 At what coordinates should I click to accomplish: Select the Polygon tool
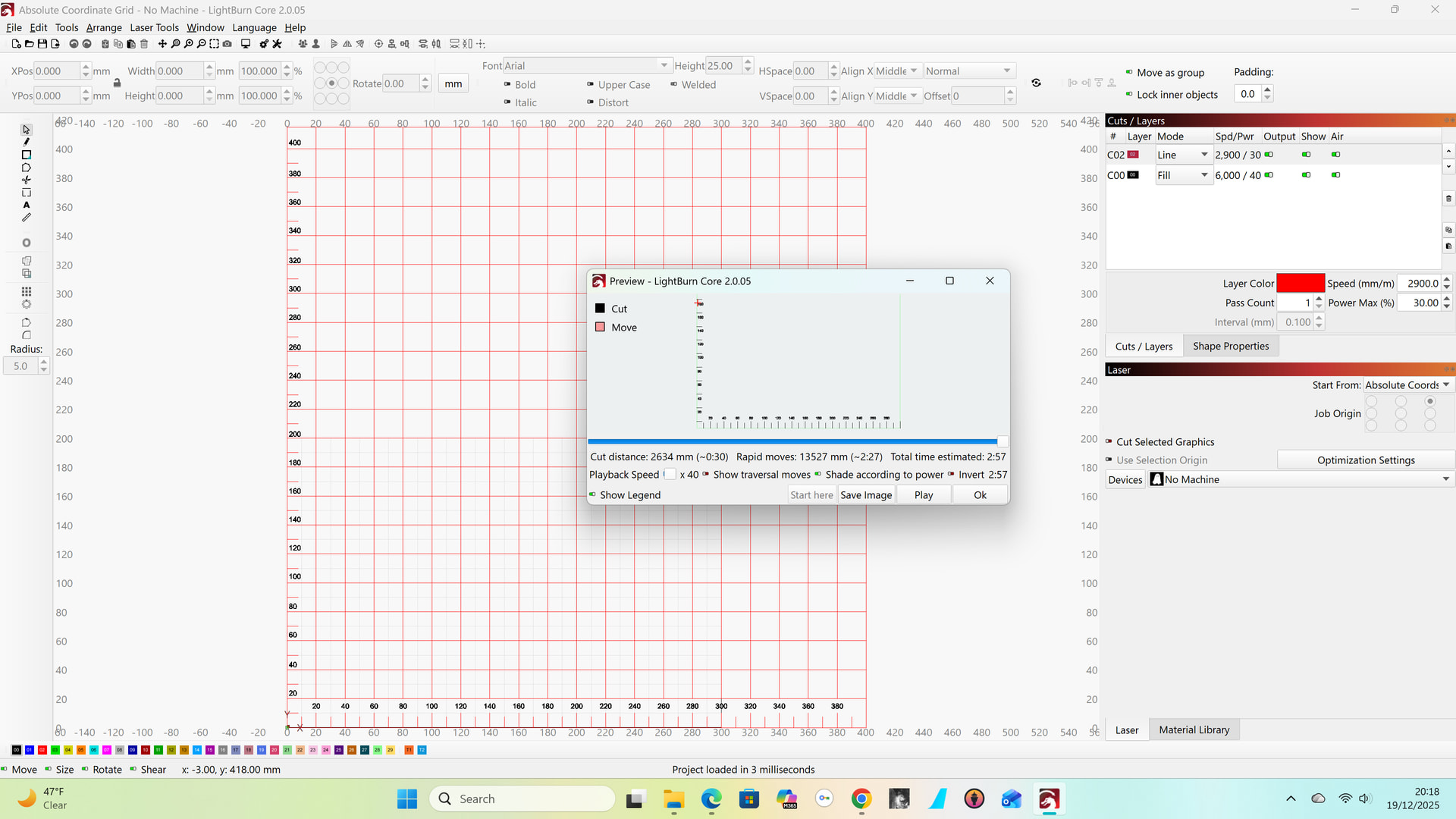pos(27,168)
